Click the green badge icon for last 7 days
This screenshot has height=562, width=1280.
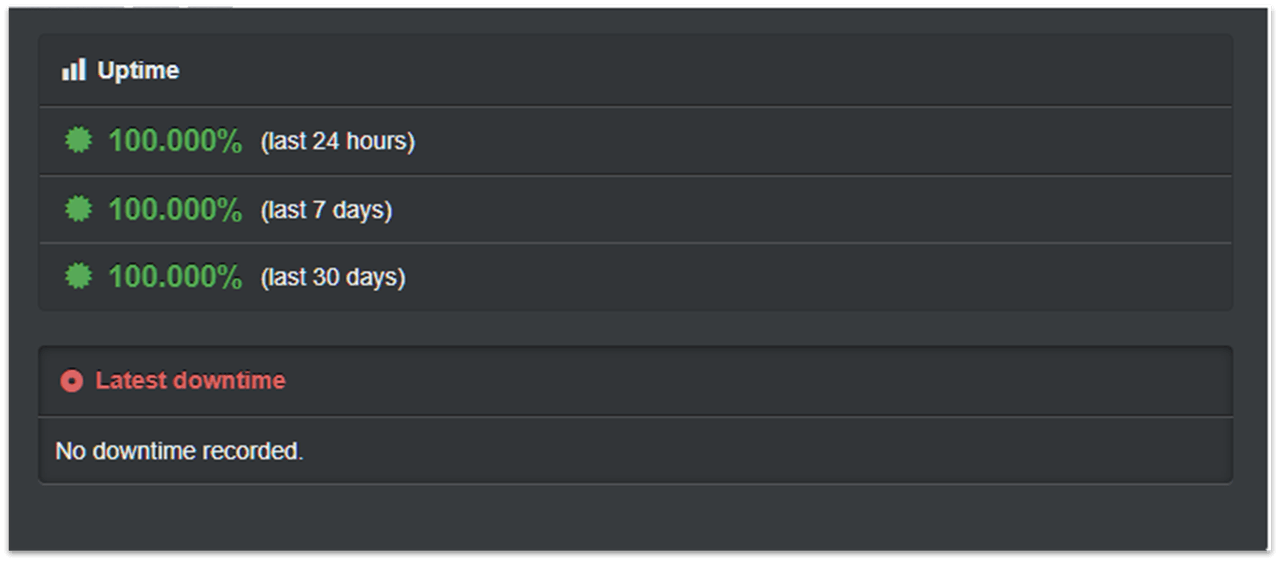78,209
